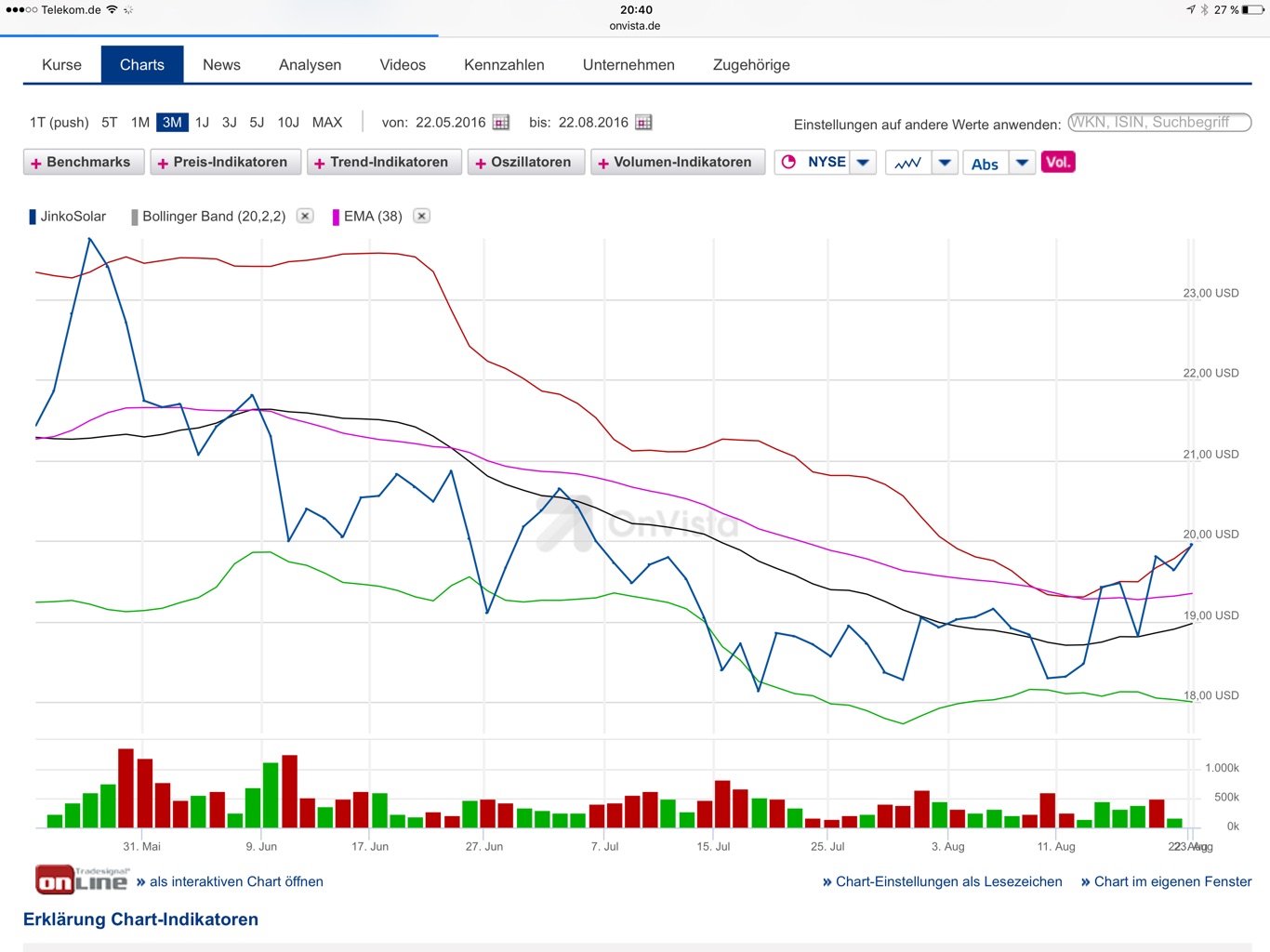Open the Kennzahlen tab
Image resolution: width=1270 pixels, height=952 pixels.
tap(504, 65)
